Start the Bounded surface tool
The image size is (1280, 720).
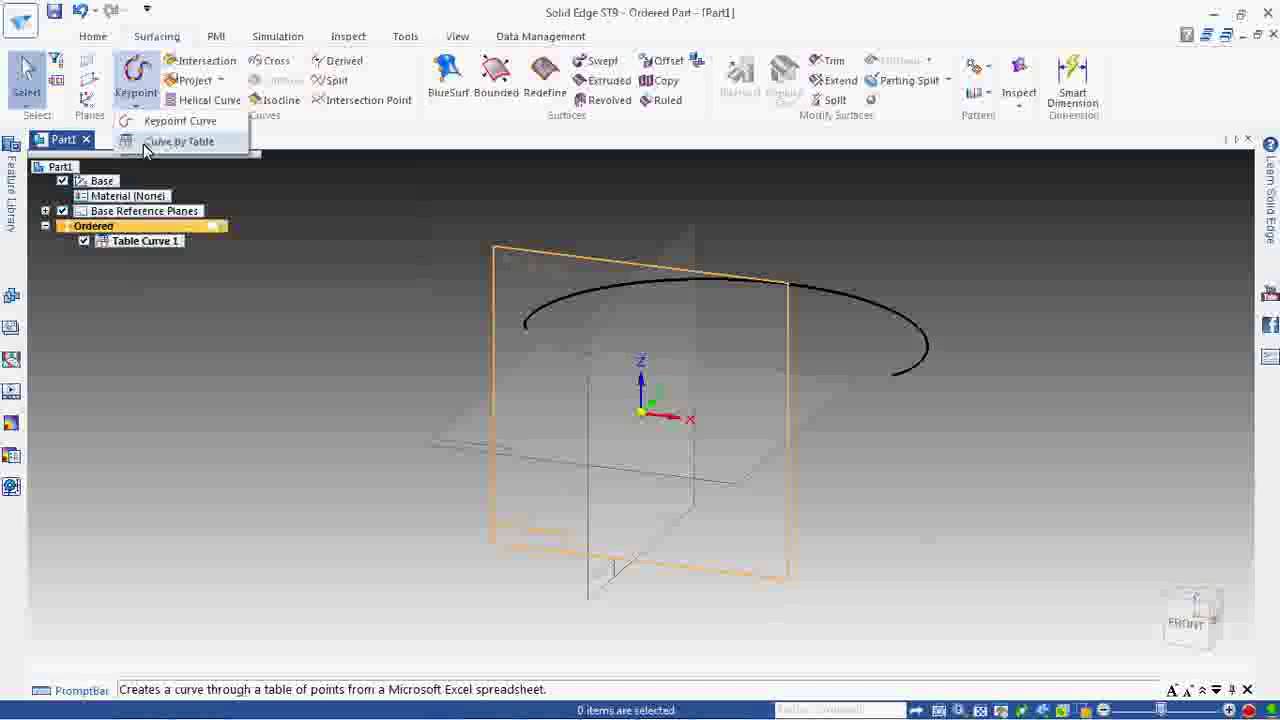coord(496,77)
